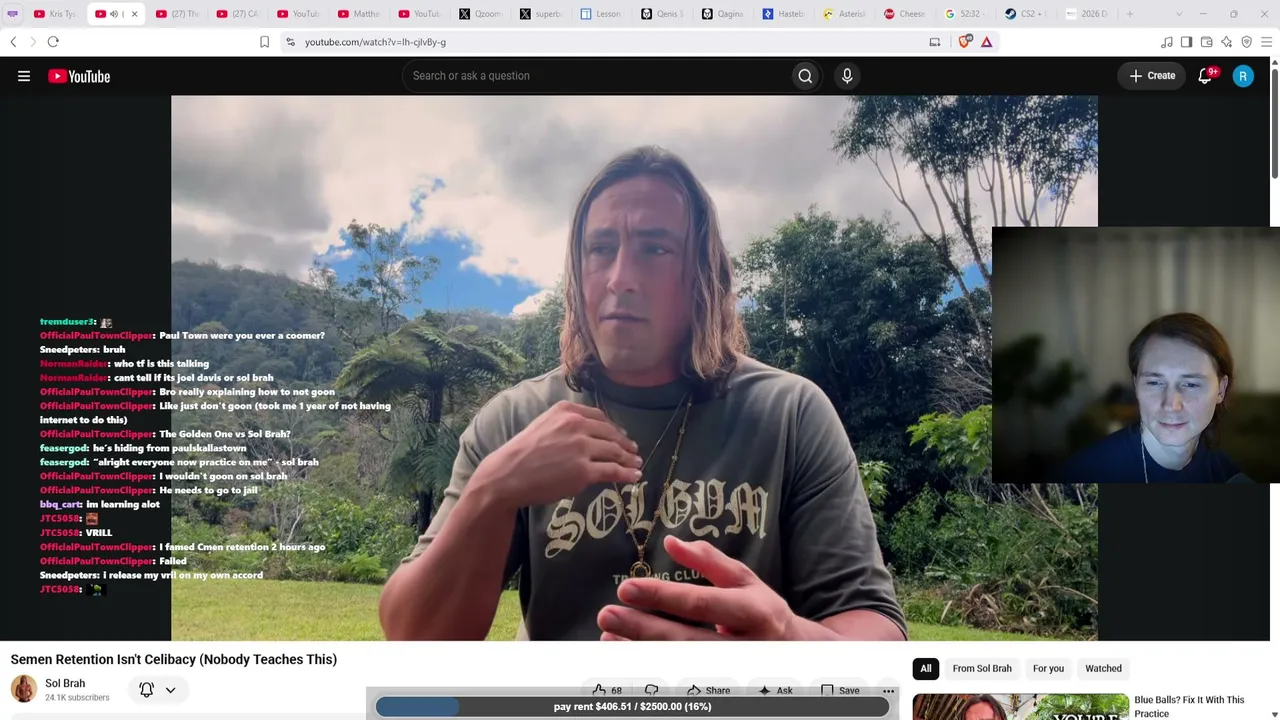Mute the playing YouTube tab audio
This screenshot has width=1280, height=720.
pos(114,14)
